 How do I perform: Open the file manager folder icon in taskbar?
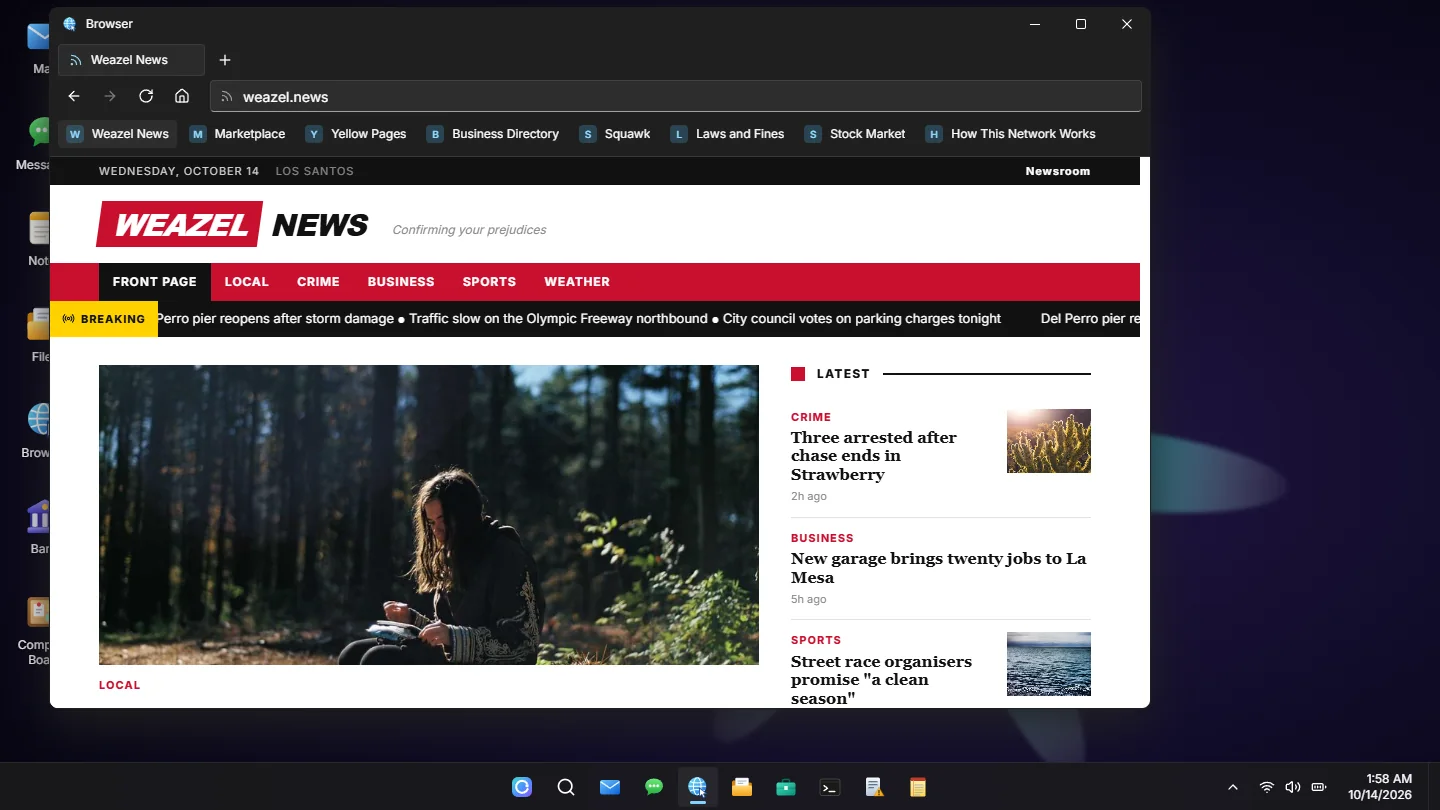pyautogui.click(x=742, y=787)
